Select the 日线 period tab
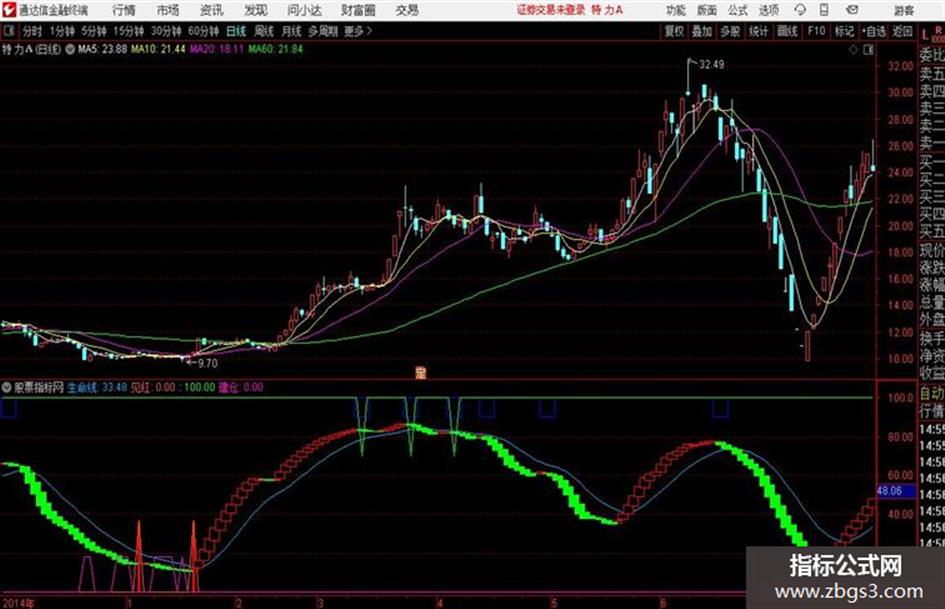This screenshot has height=609, width=945. pos(236,31)
